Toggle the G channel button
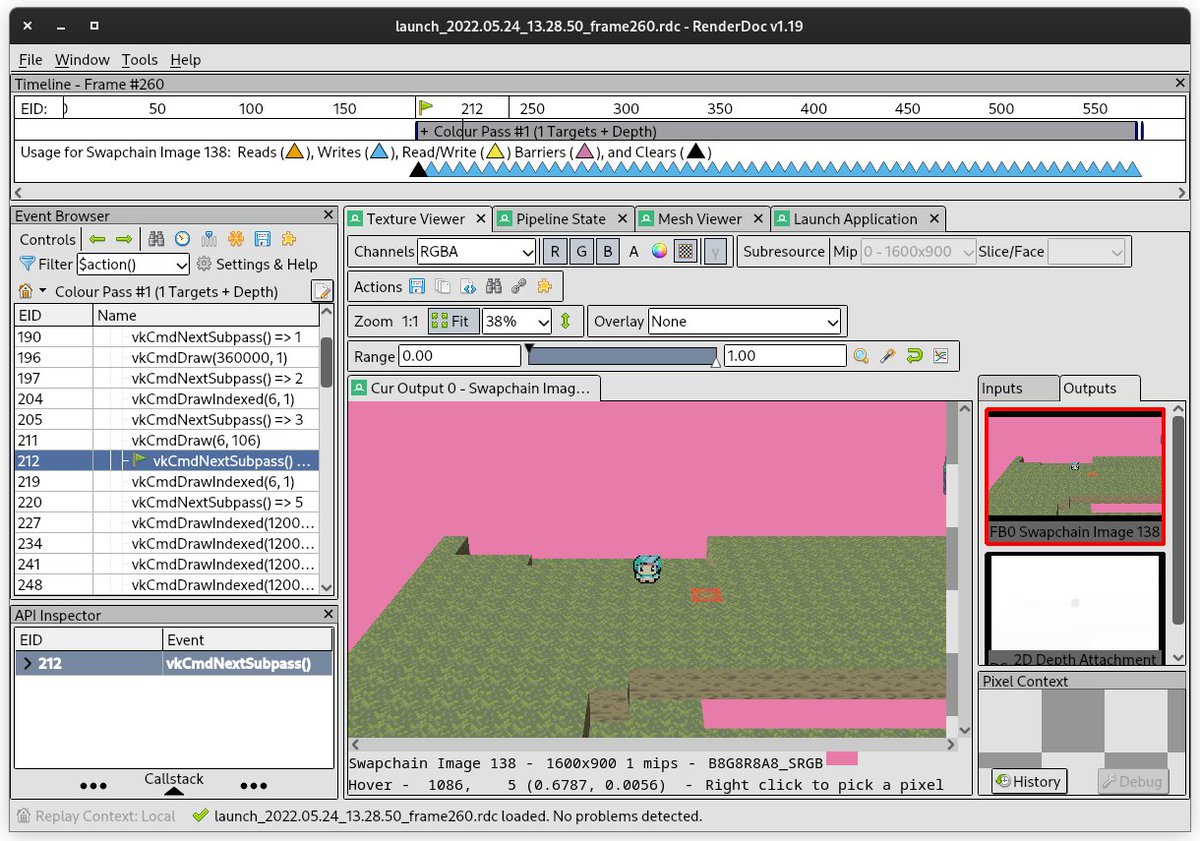The width and height of the screenshot is (1200, 841). click(x=581, y=251)
